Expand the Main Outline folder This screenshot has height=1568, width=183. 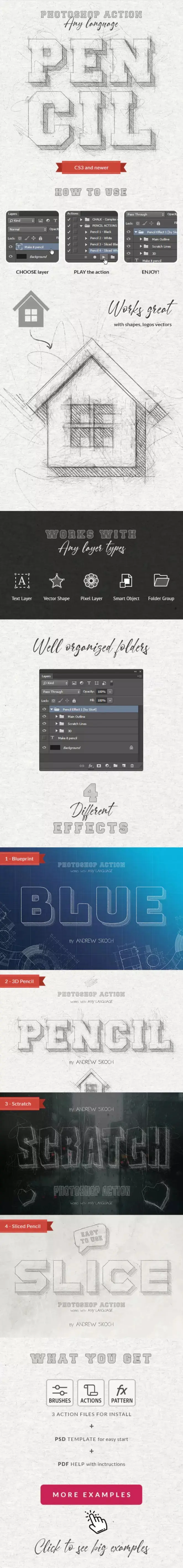coord(57,717)
